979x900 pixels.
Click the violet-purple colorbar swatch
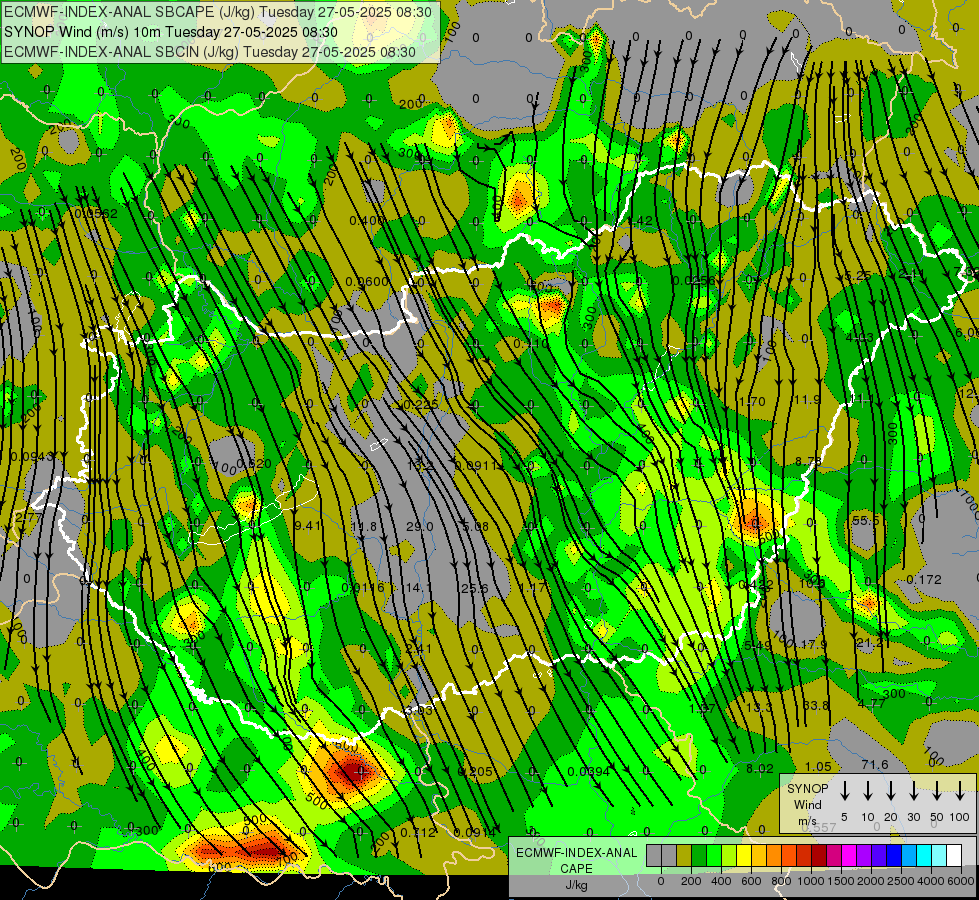point(863,856)
